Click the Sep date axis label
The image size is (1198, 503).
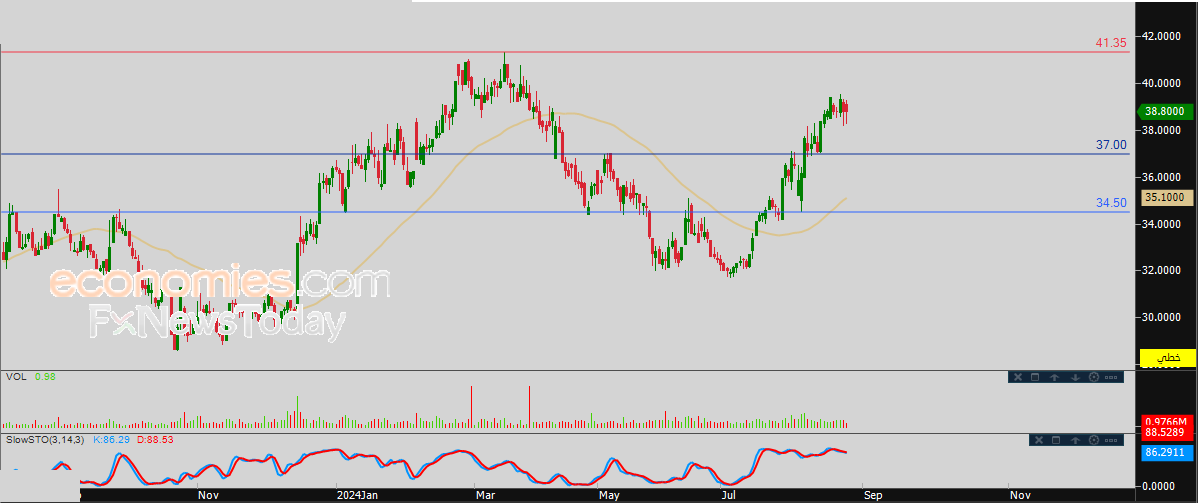873,495
